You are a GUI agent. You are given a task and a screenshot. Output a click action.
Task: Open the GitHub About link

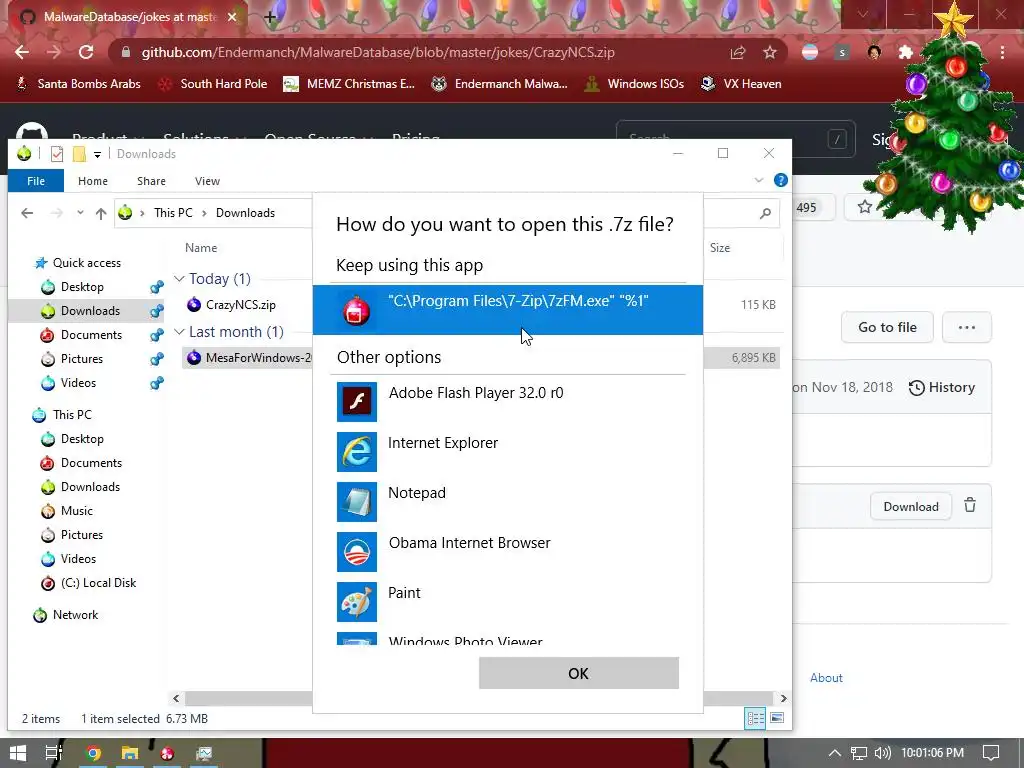point(826,678)
